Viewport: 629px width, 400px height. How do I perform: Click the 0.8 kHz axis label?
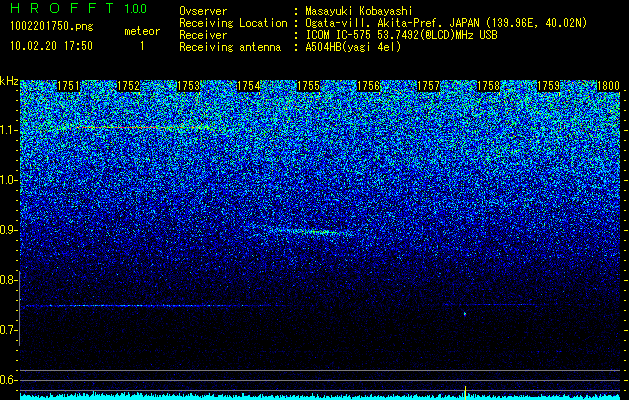tap(7, 280)
